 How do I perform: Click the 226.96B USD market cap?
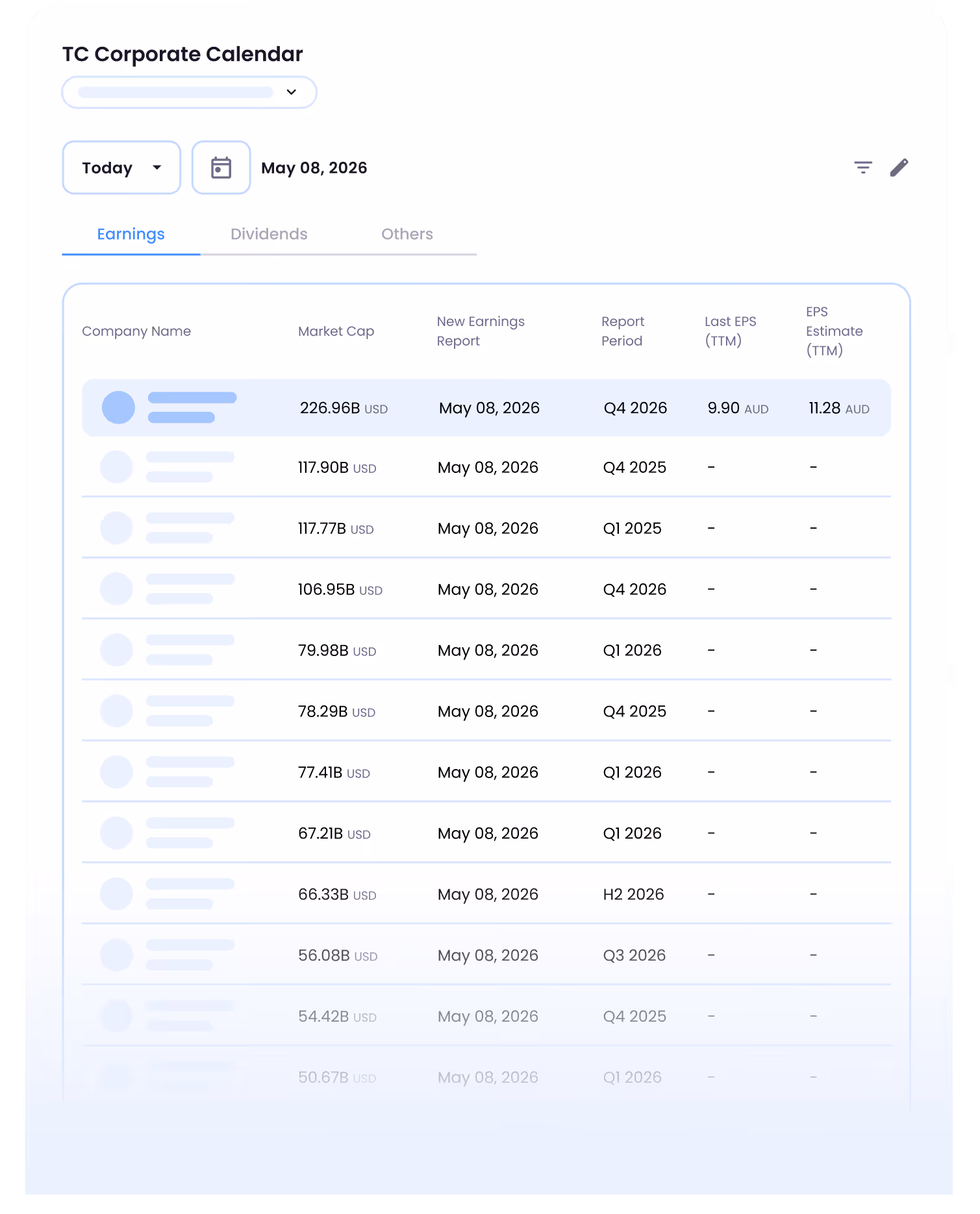click(344, 409)
